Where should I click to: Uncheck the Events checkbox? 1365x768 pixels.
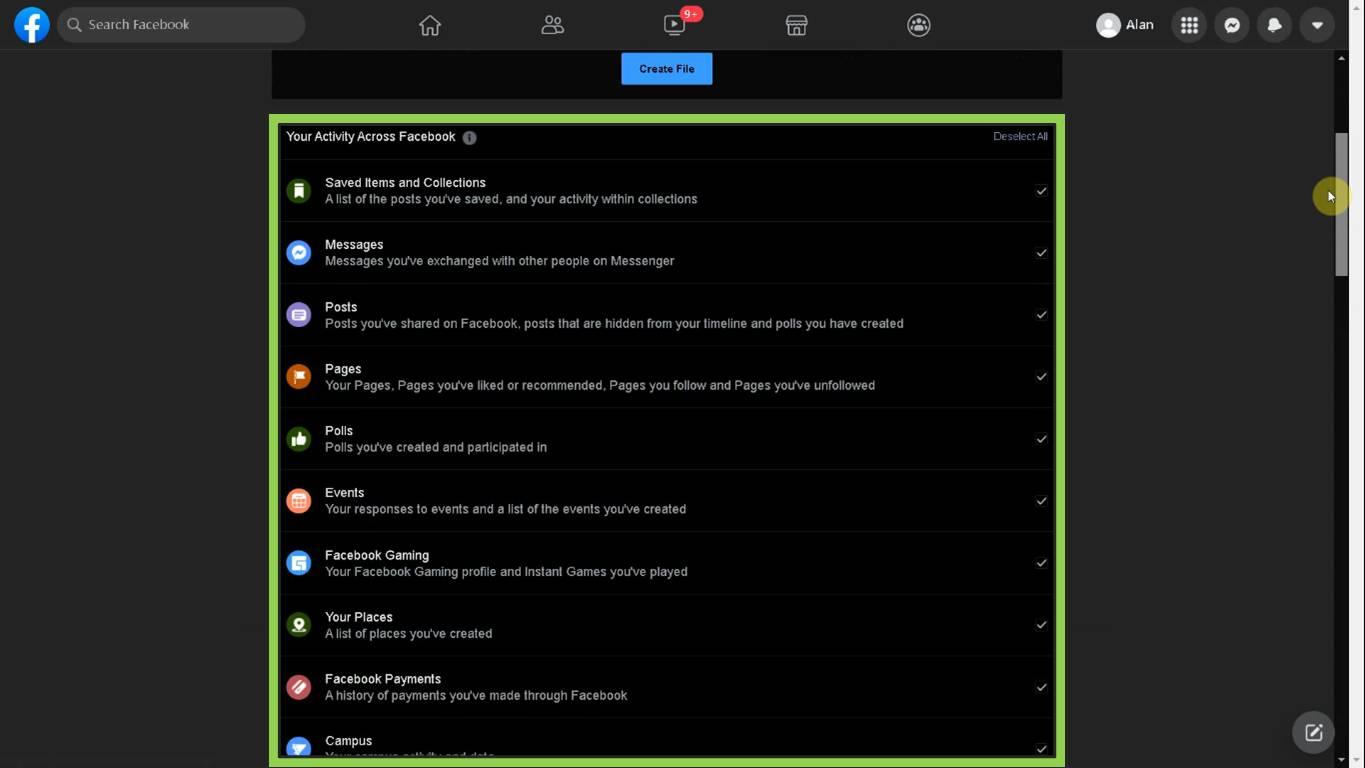[1041, 501]
